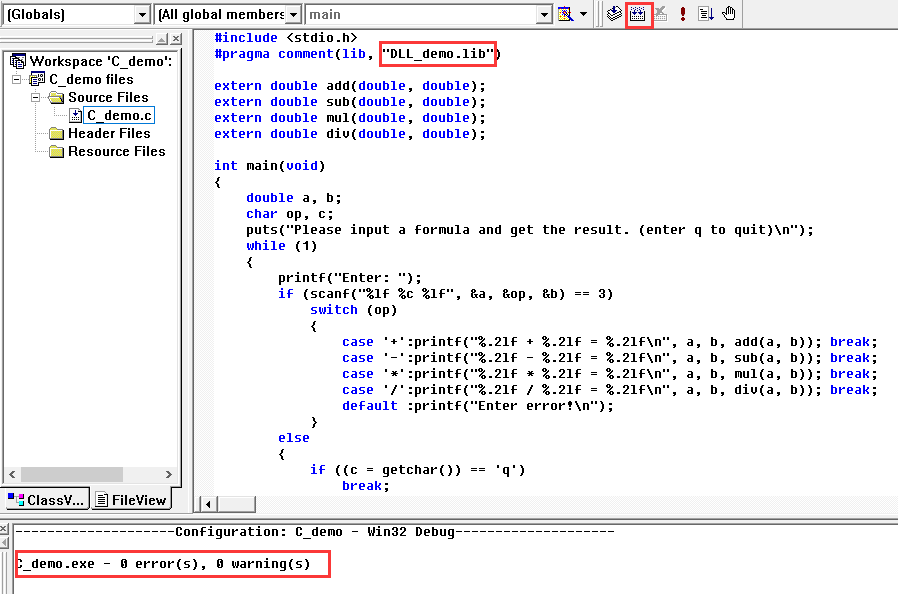Open the main function dropdown

[x=543, y=15]
